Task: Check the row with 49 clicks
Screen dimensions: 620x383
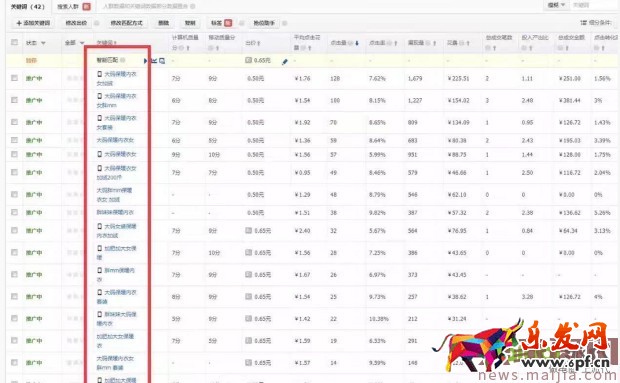Action: pyautogui.click(x=15, y=172)
